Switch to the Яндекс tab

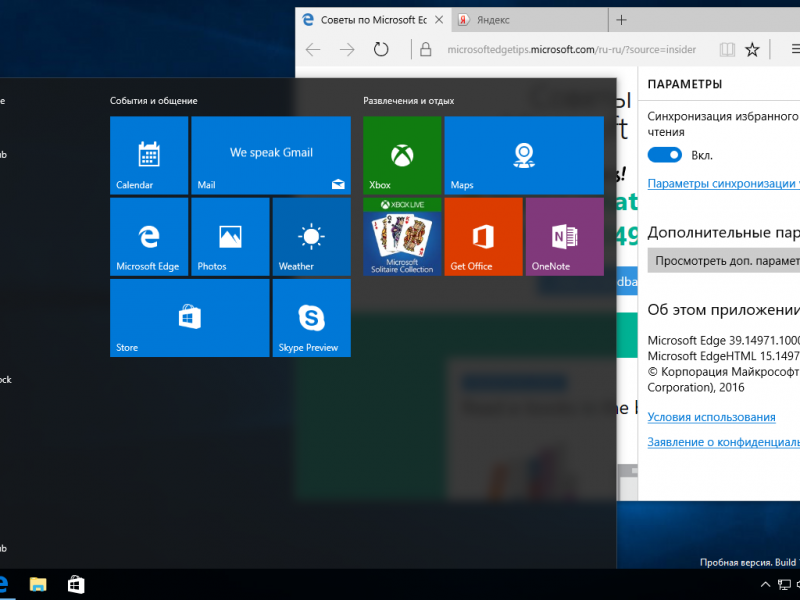point(530,20)
